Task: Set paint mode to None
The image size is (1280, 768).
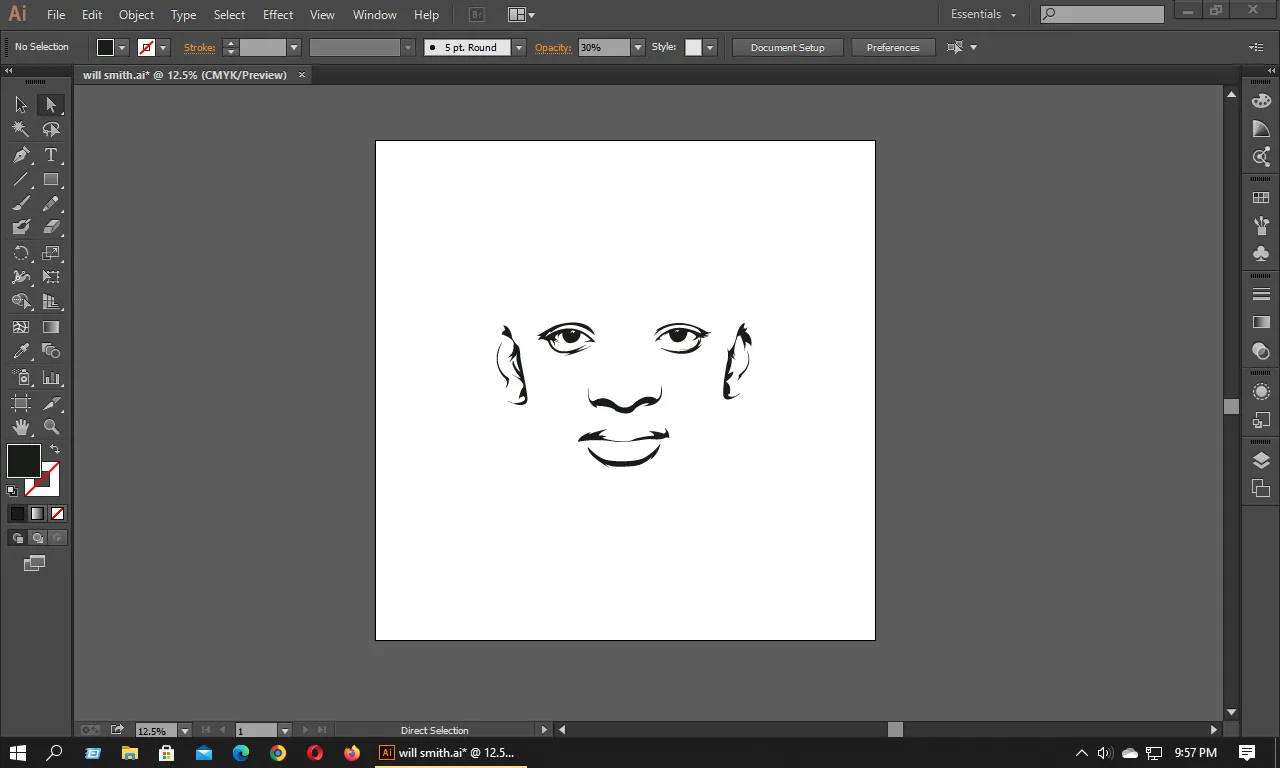Action: click(x=57, y=513)
